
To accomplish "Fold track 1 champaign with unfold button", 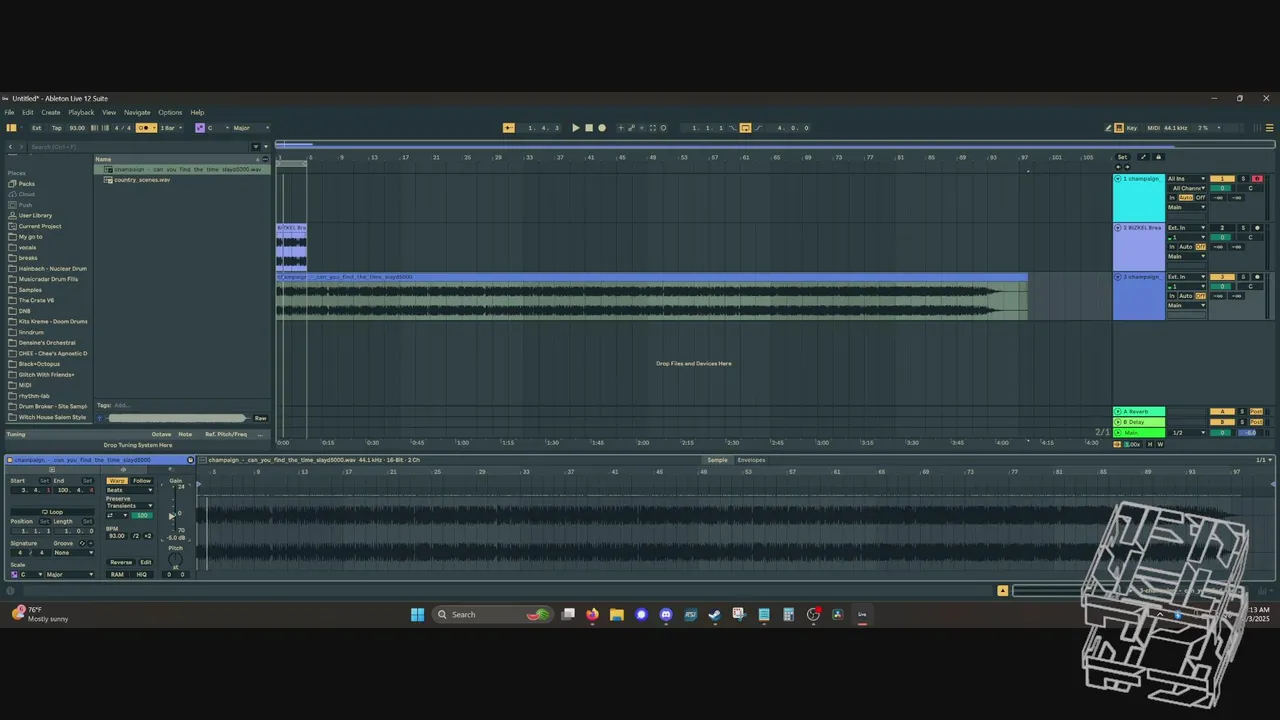I will click(x=1118, y=179).
